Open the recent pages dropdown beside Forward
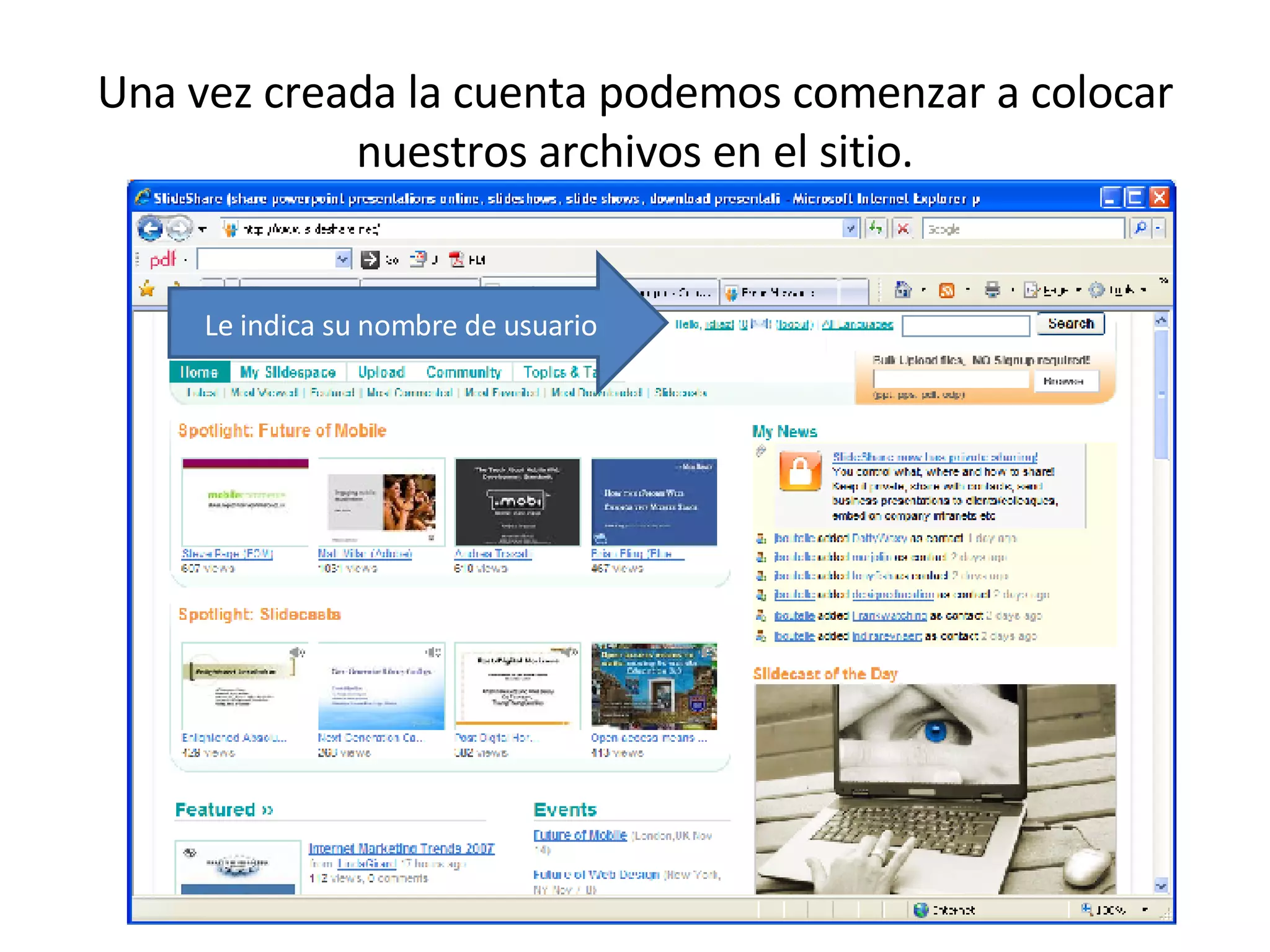 [x=202, y=229]
